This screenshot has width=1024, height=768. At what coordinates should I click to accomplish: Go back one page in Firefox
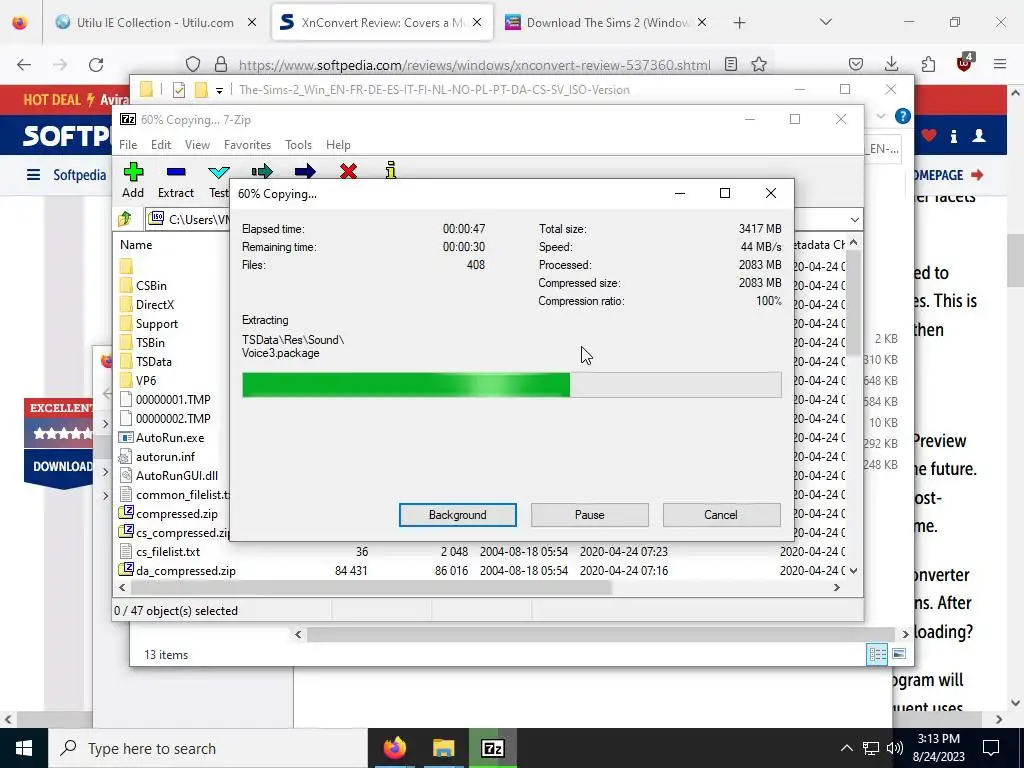click(24, 64)
